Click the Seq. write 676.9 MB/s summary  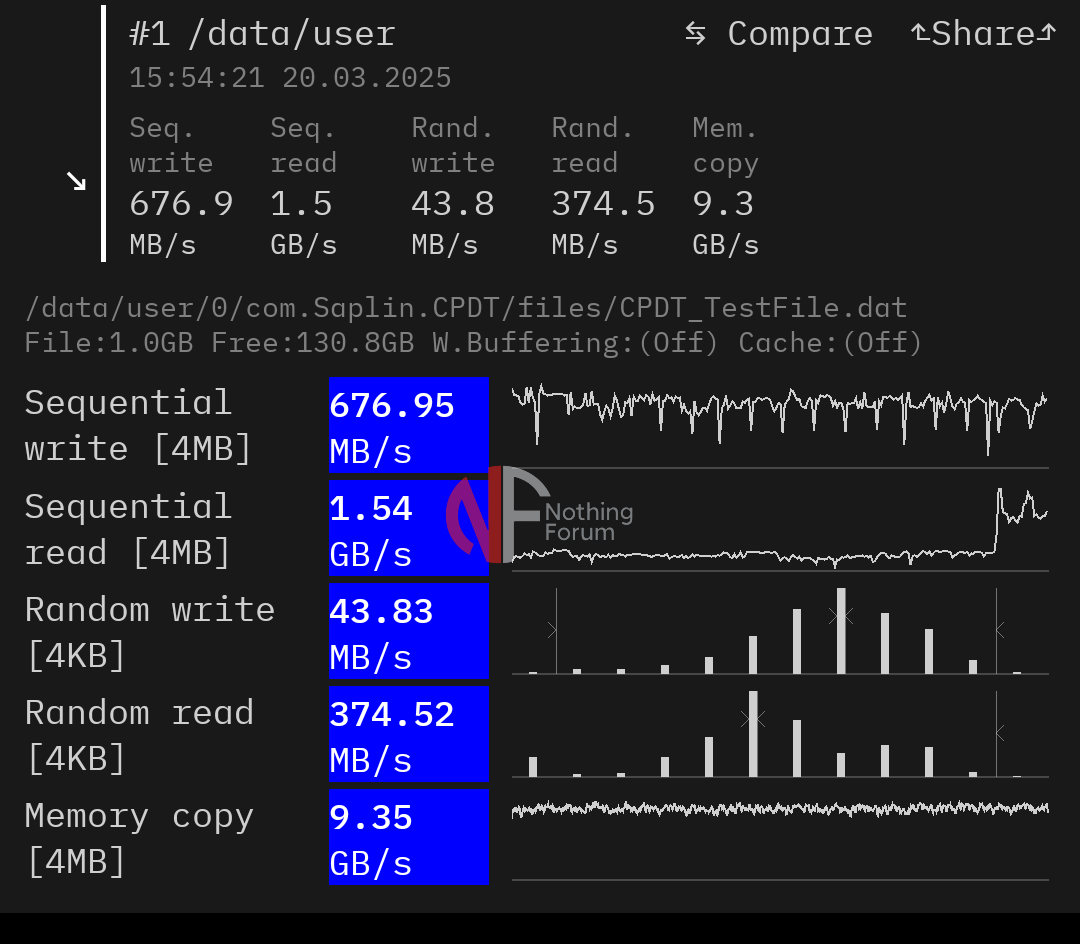point(181,186)
